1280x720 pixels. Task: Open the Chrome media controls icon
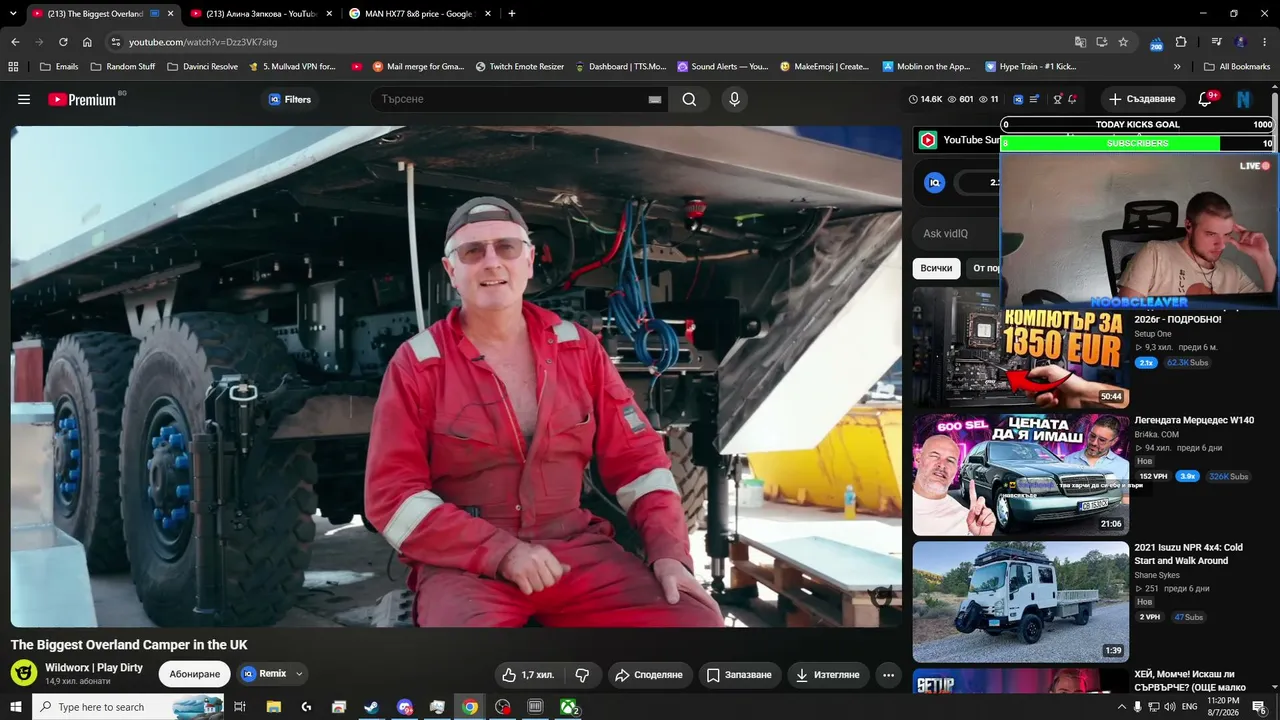click(1217, 42)
